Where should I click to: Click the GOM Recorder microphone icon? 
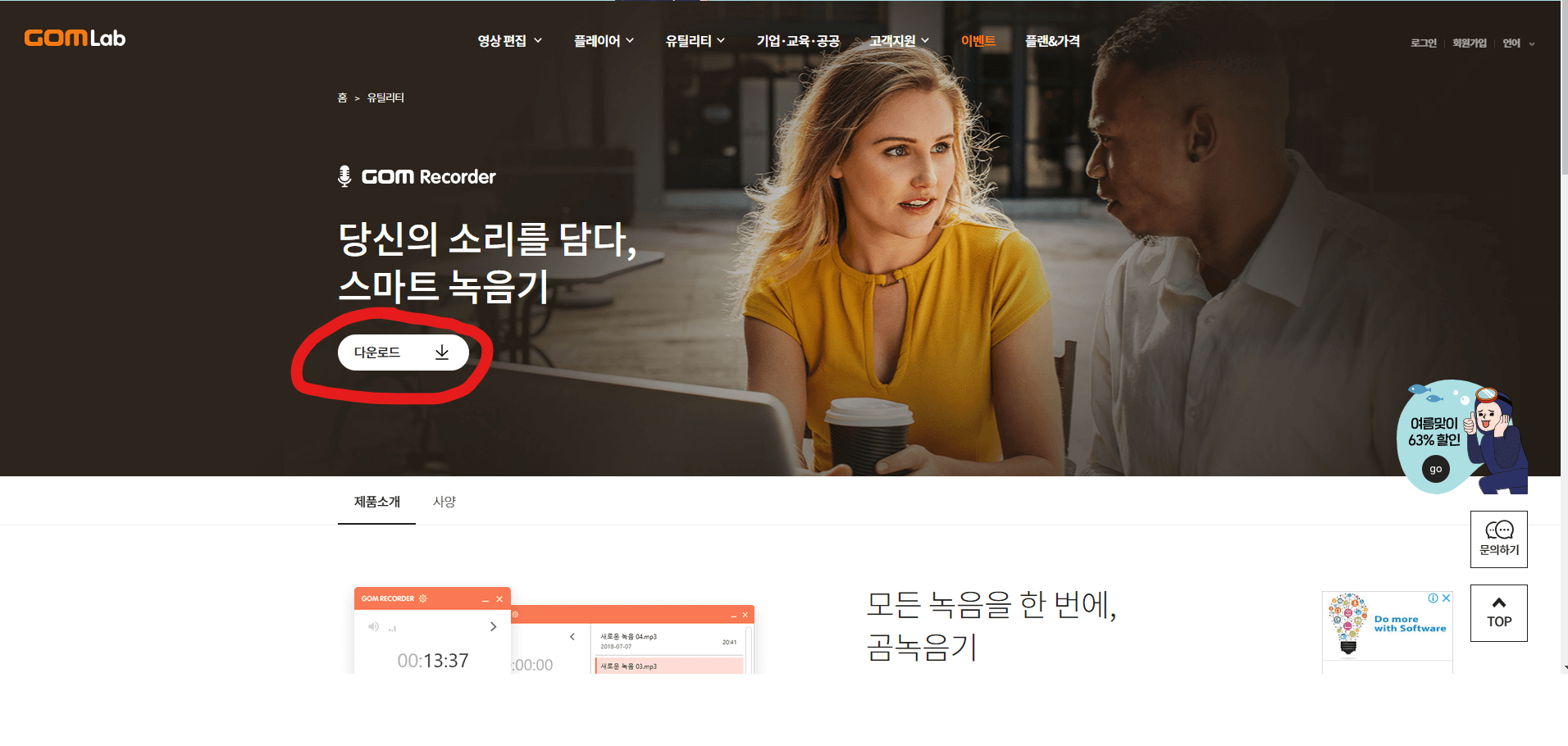pyautogui.click(x=344, y=176)
